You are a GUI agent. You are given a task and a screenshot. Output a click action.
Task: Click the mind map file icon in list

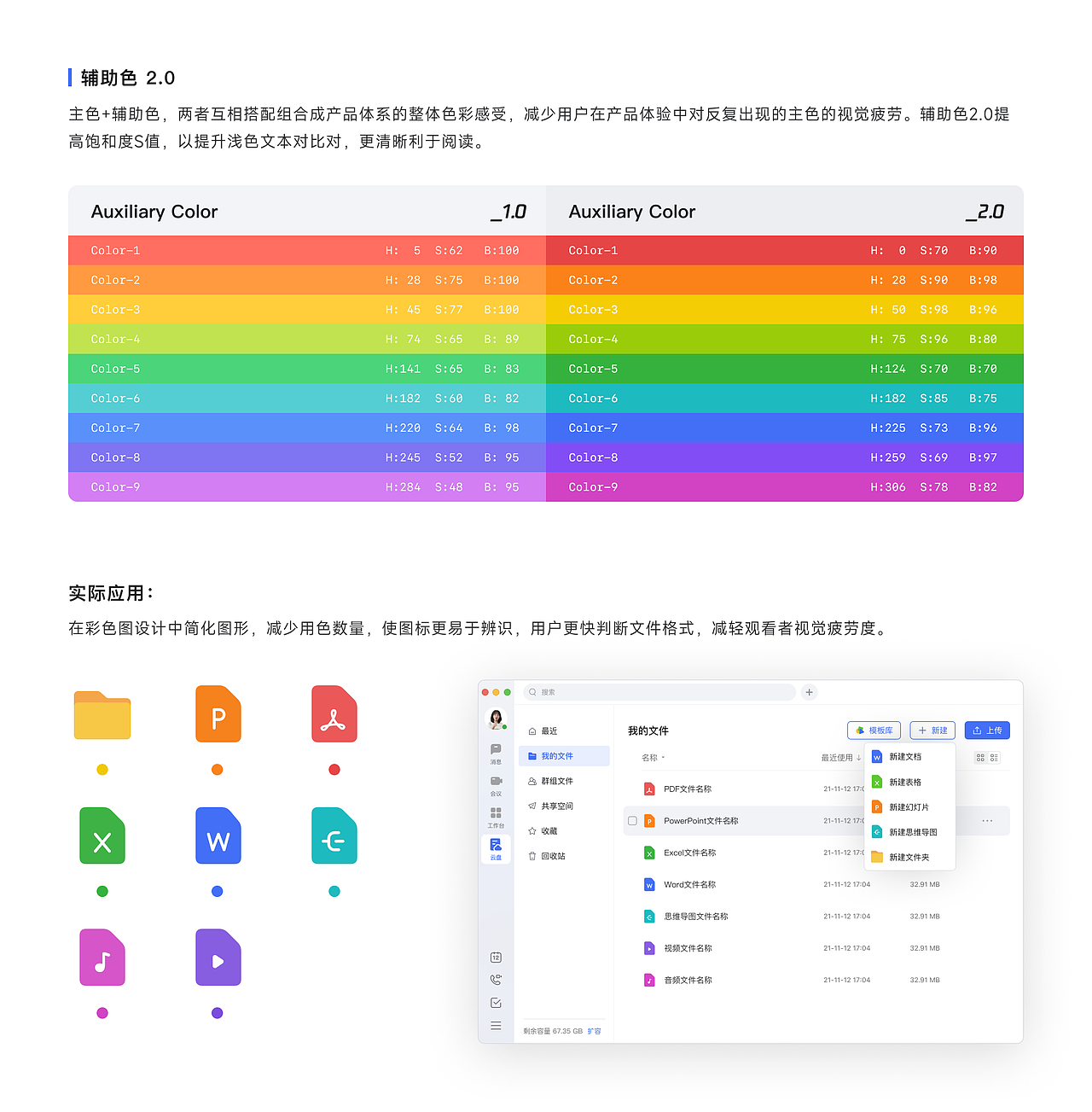(x=649, y=917)
